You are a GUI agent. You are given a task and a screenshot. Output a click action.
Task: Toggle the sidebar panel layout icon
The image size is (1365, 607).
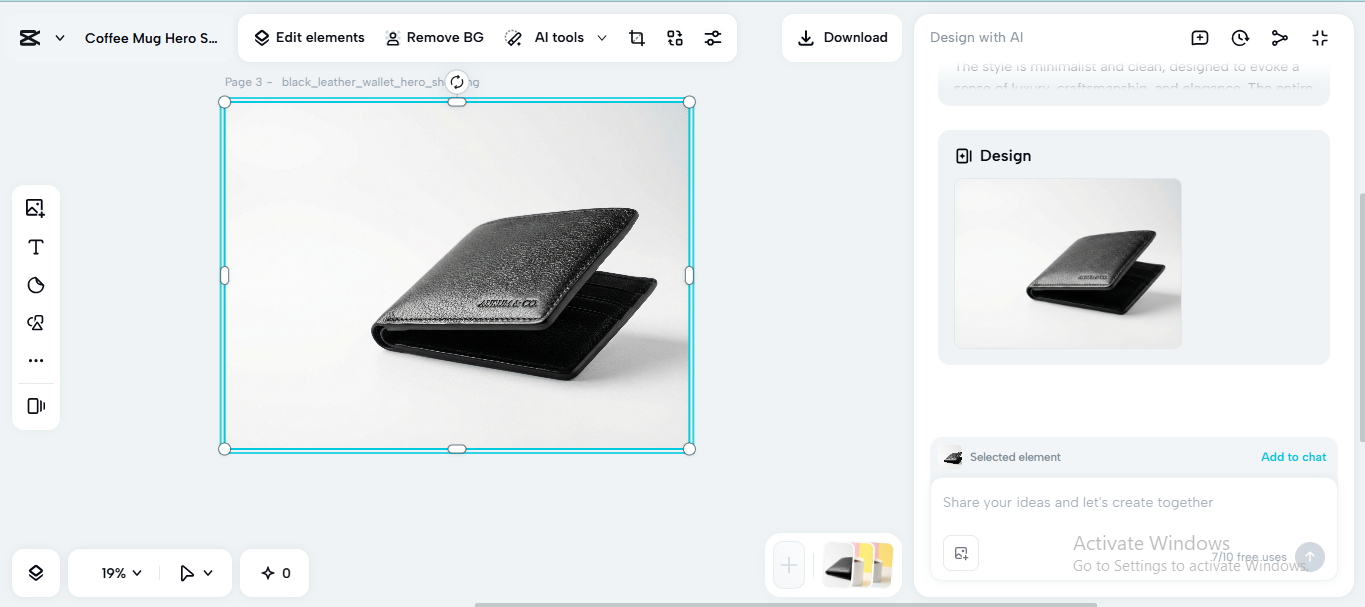36,406
